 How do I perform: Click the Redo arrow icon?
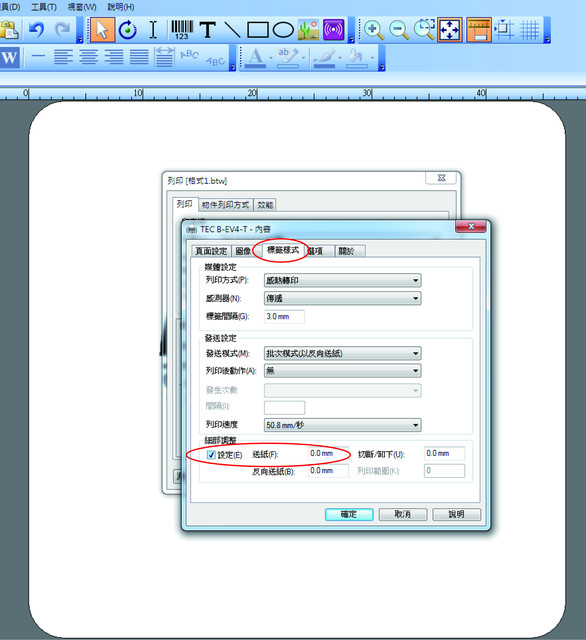pos(62,30)
